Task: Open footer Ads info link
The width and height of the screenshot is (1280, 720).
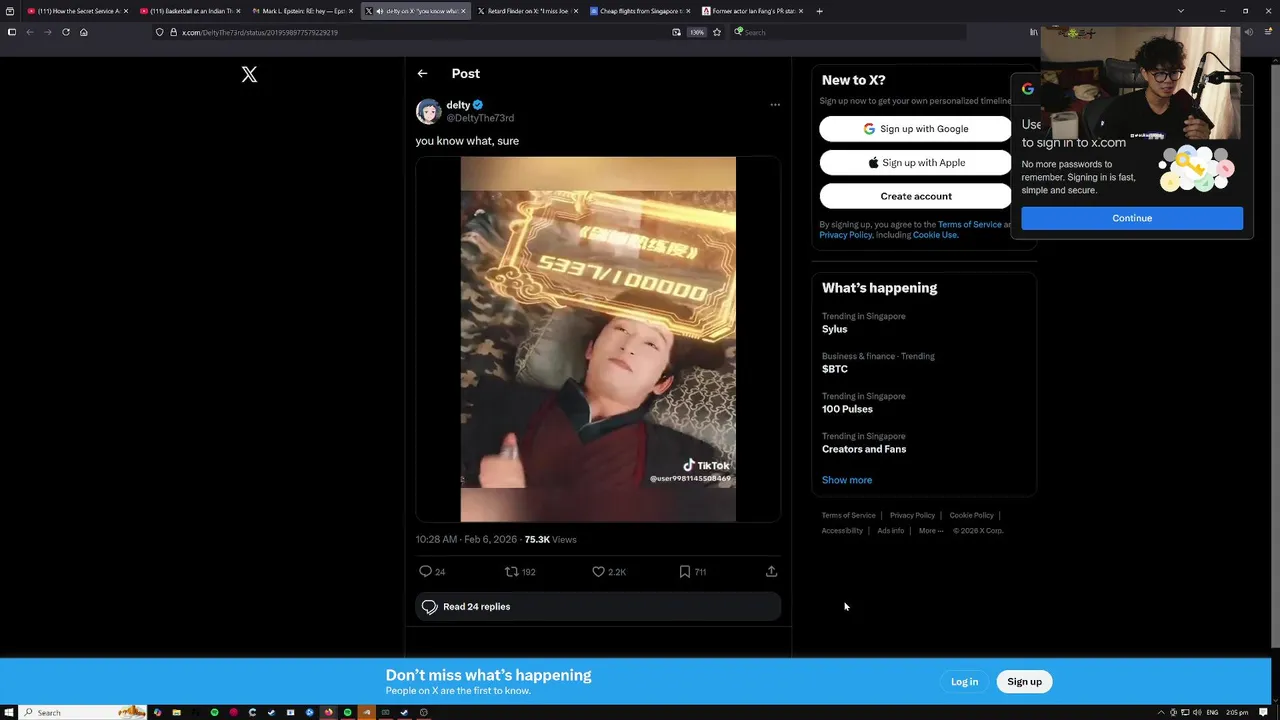Action: pos(890,531)
